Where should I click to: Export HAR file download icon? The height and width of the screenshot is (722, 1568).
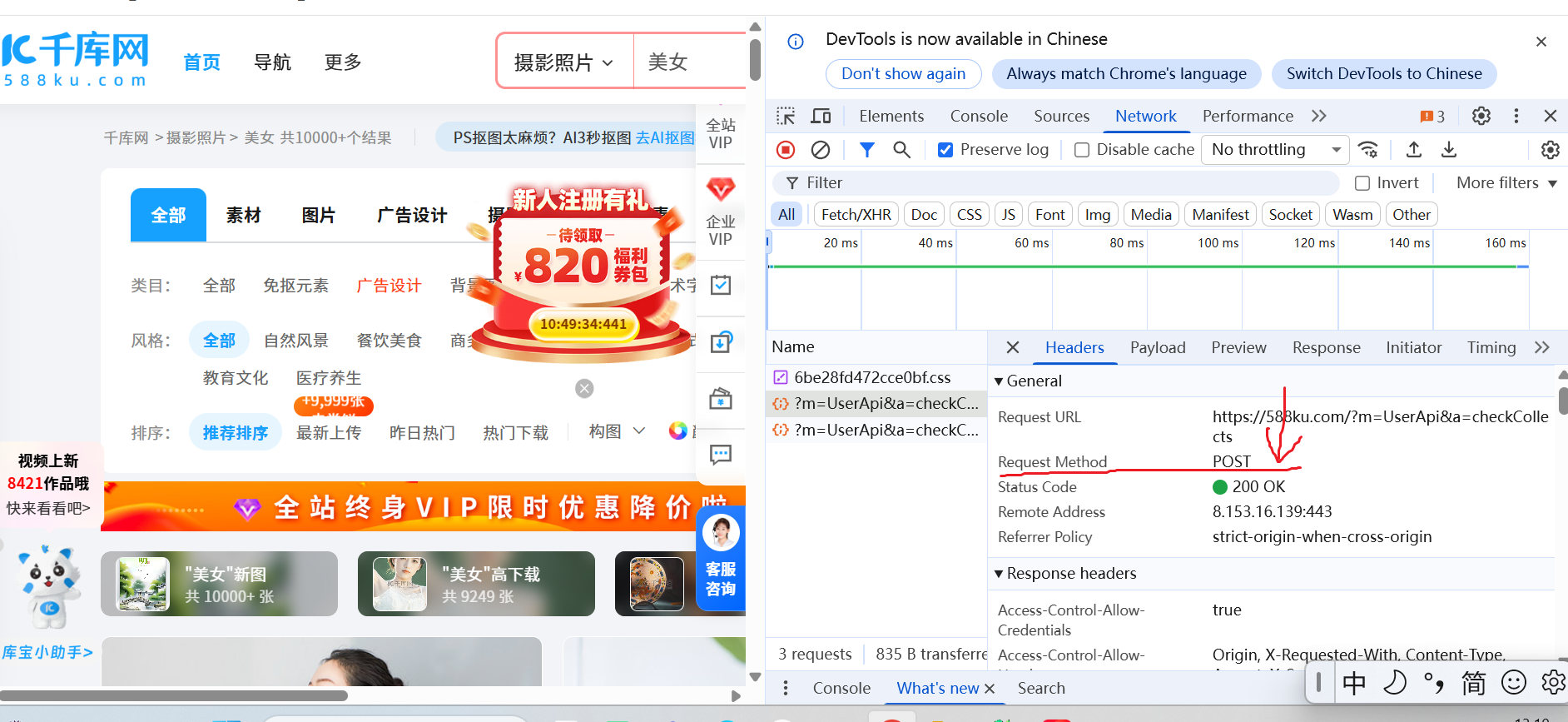coord(1449,150)
